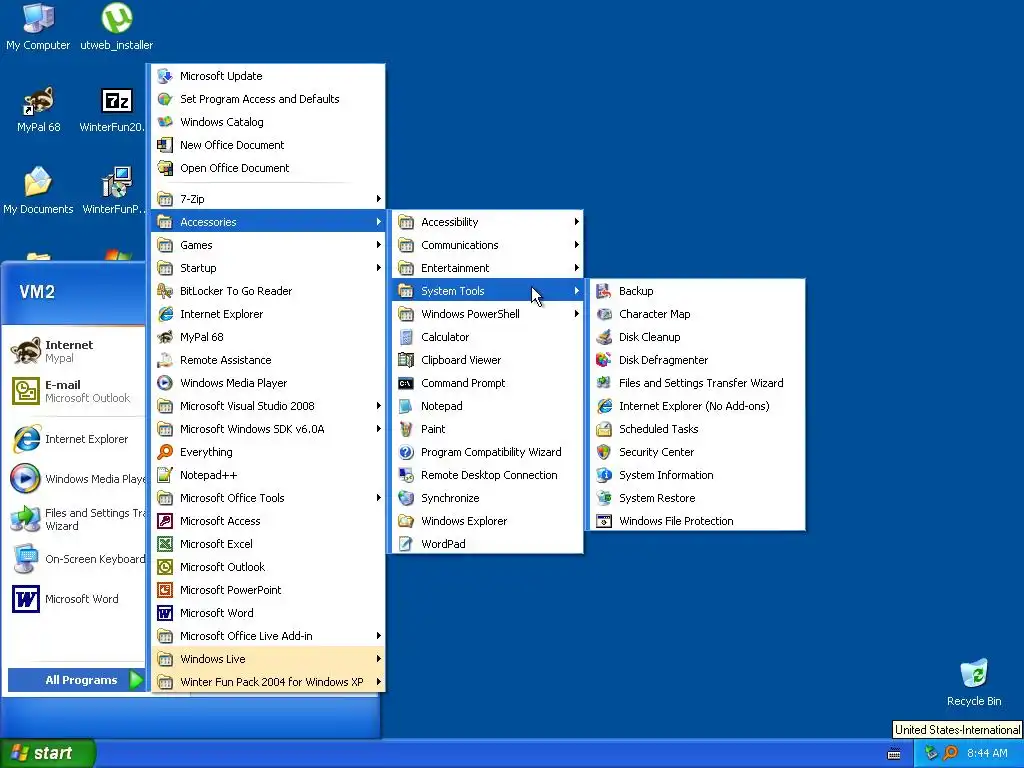Expand the Games submenu

click(x=268, y=245)
